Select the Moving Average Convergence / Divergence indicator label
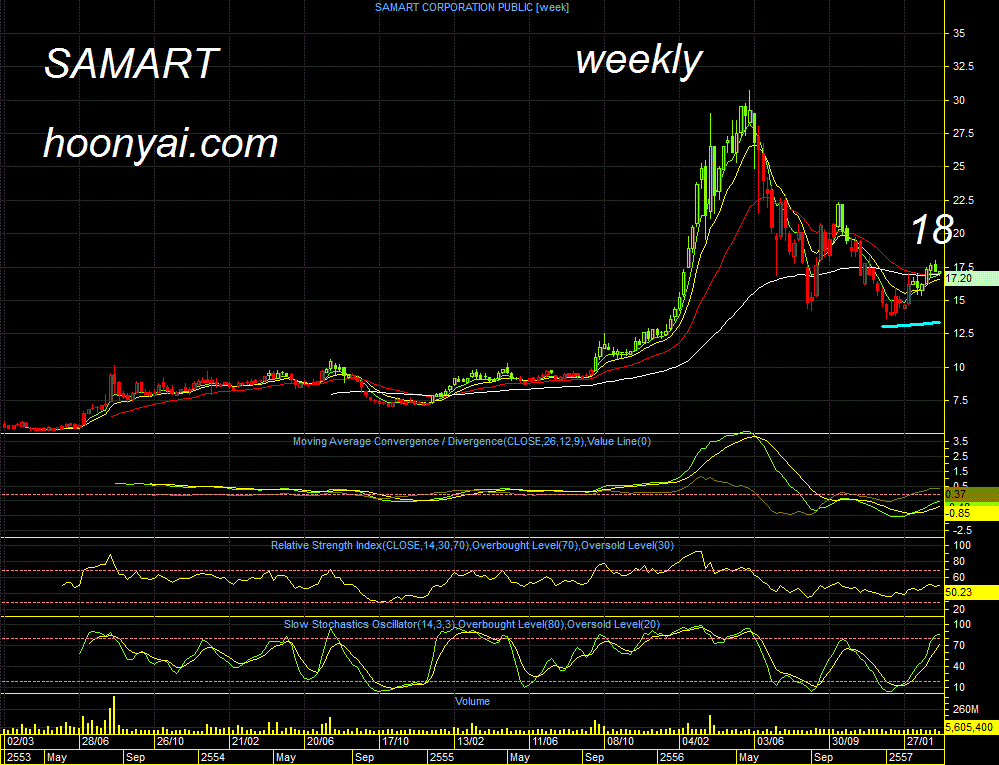This screenshot has height=765, width=999. coord(472,441)
